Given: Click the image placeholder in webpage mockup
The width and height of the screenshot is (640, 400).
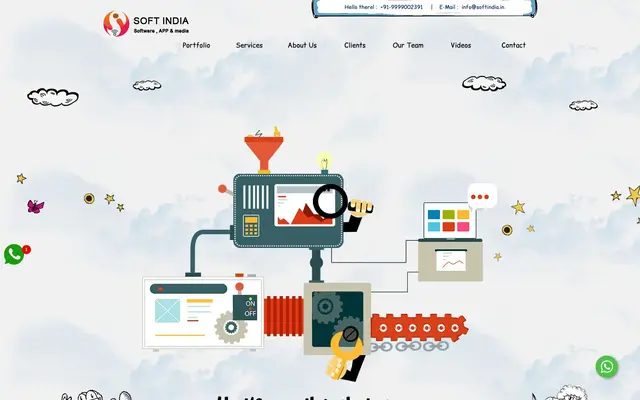Looking at the screenshot, I should 167,311.
